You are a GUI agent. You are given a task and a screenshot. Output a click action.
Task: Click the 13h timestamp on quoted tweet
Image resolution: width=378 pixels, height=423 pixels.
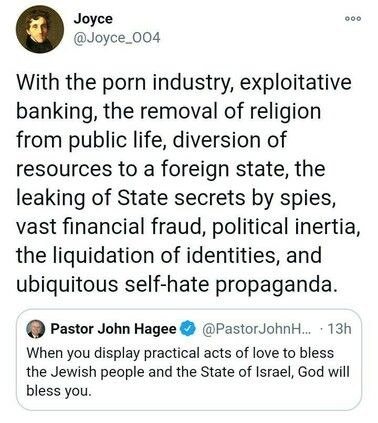coord(339,329)
